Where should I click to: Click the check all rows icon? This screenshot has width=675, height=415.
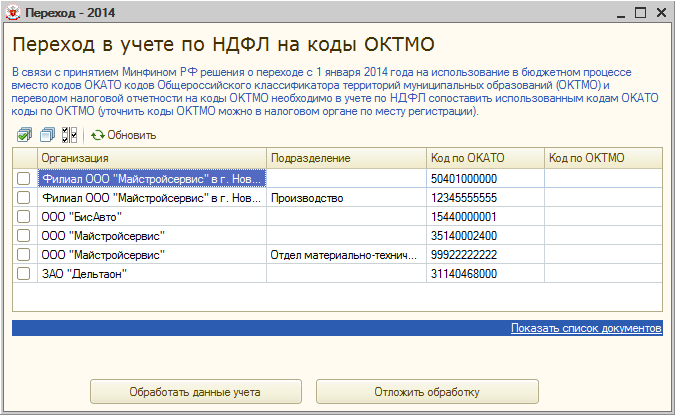(24, 135)
